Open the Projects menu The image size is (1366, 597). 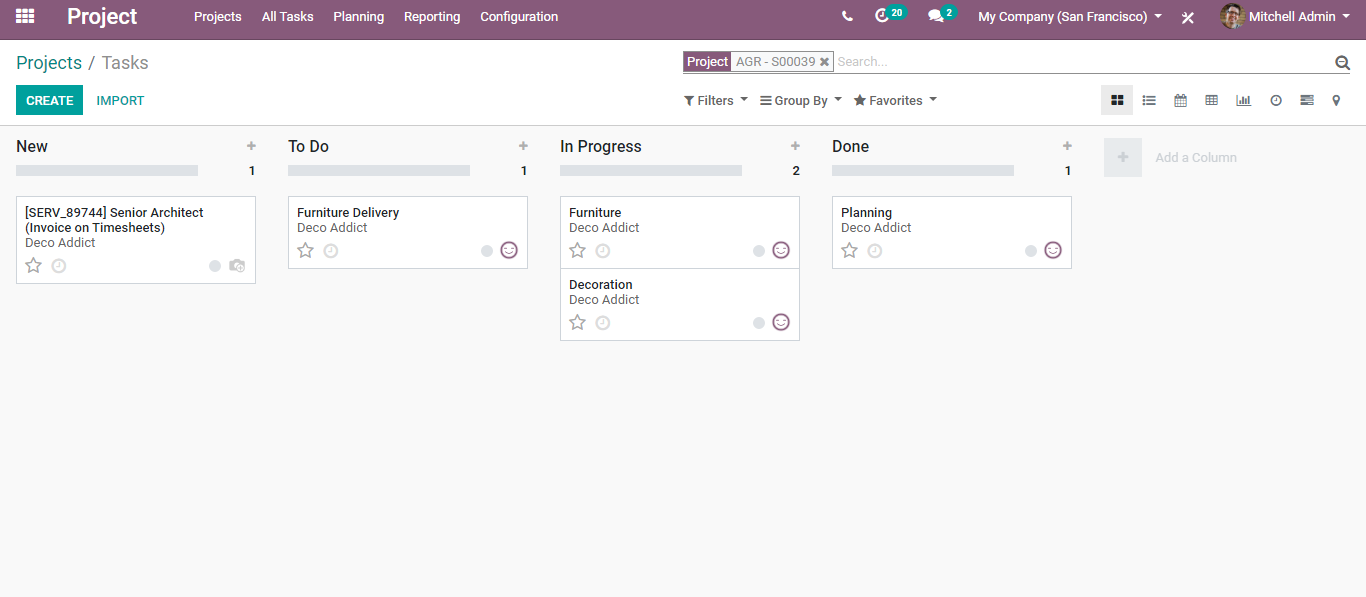point(218,16)
